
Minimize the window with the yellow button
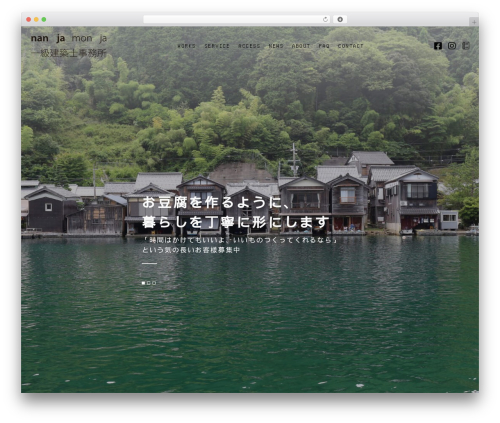(x=36, y=19)
